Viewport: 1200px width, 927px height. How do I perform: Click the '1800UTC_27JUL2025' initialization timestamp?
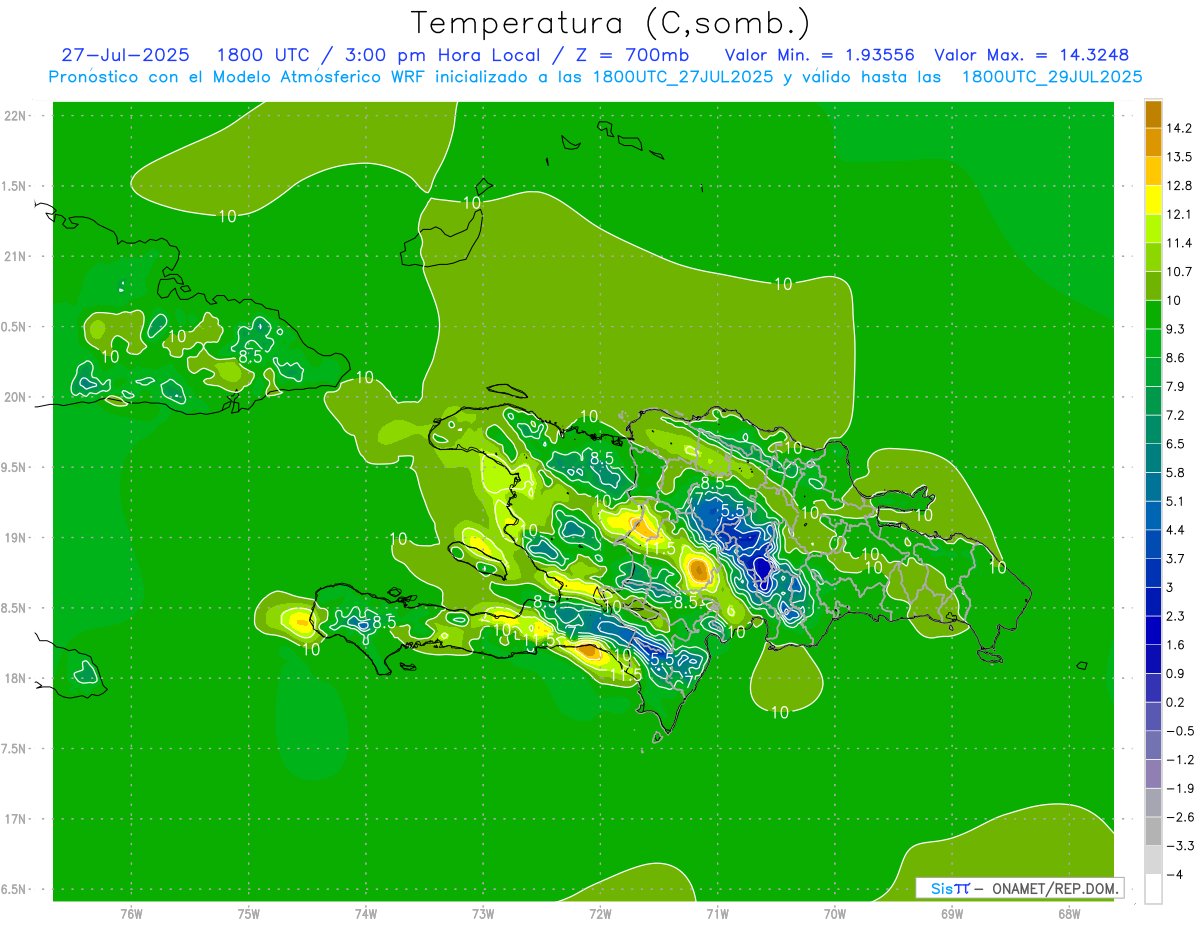tap(683, 77)
